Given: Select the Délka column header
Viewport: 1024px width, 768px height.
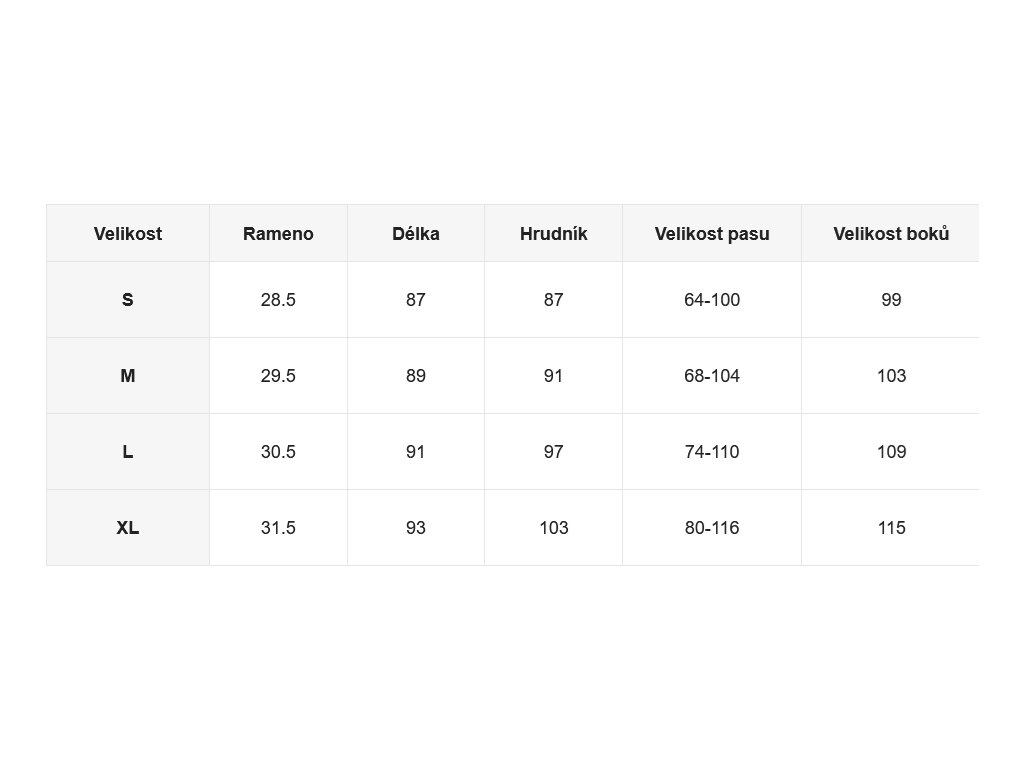Looking at the screenshot, I should tap(416, 234).
